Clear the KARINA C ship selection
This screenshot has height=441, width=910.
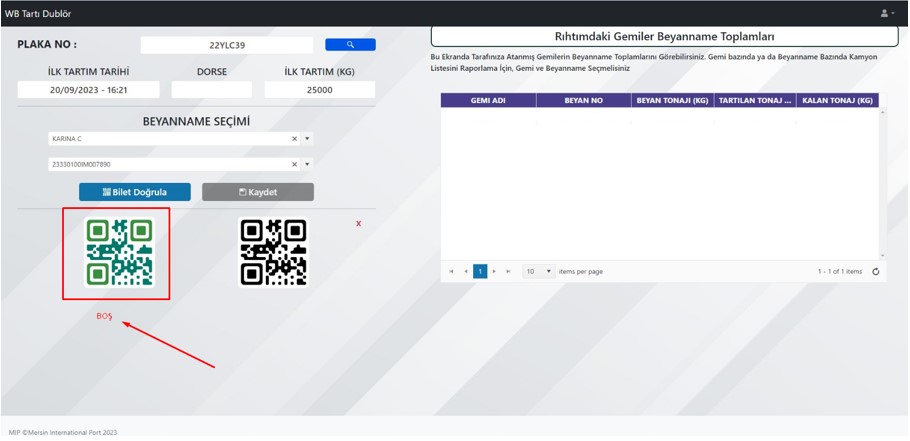click(294, 139)
